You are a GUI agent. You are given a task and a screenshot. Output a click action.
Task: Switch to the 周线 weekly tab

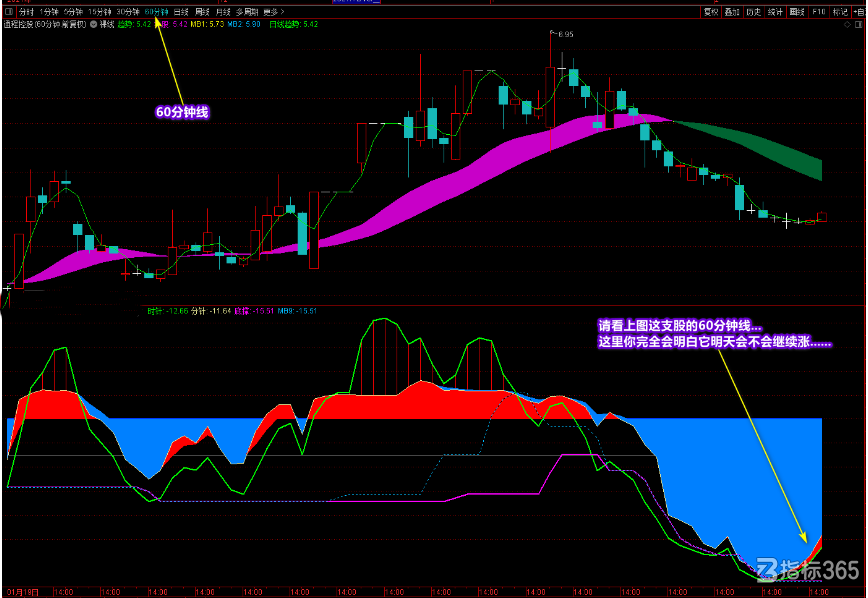click(202, 12)
